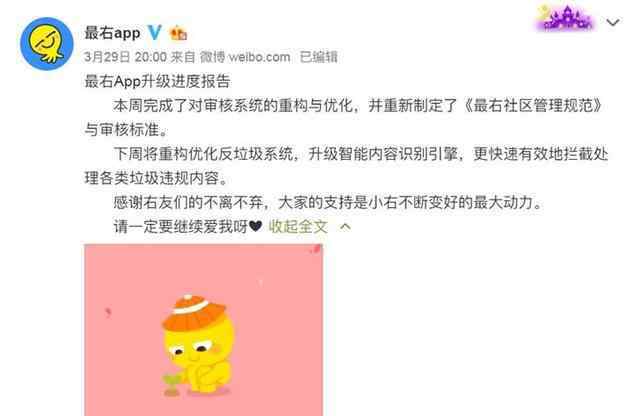The height and width of the screenshot is (416, 640).
Task: Open the 最右app profile avatar
Action: pos(47,44)
